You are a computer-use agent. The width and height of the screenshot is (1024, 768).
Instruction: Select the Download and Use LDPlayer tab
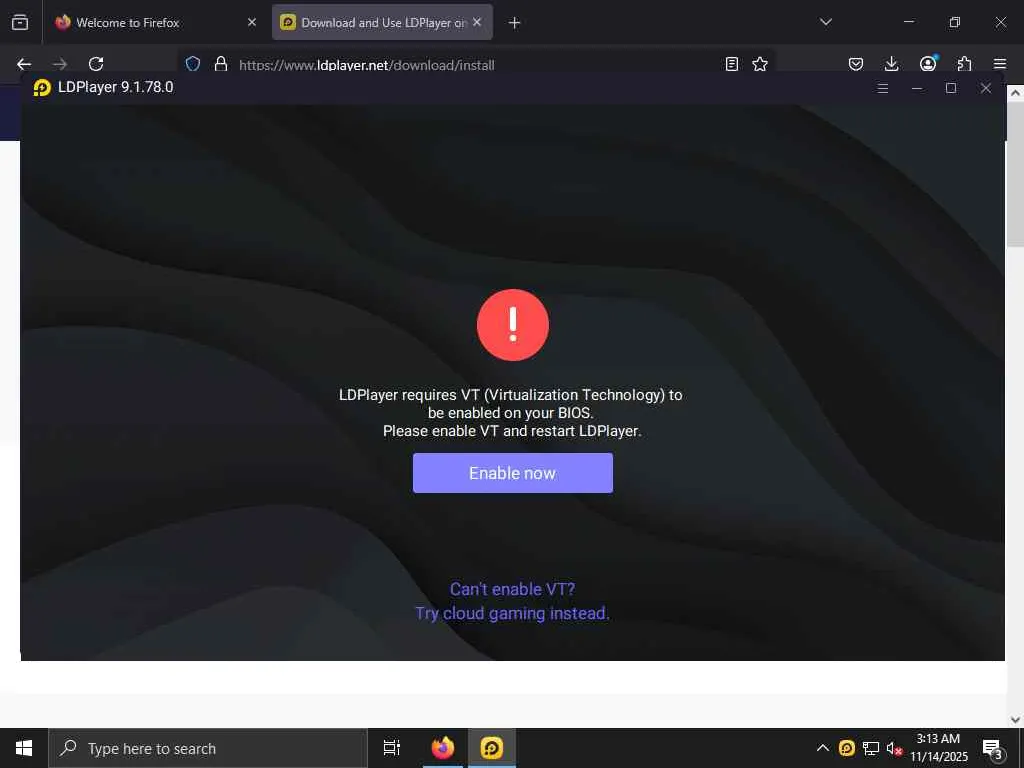pos(382,22)
